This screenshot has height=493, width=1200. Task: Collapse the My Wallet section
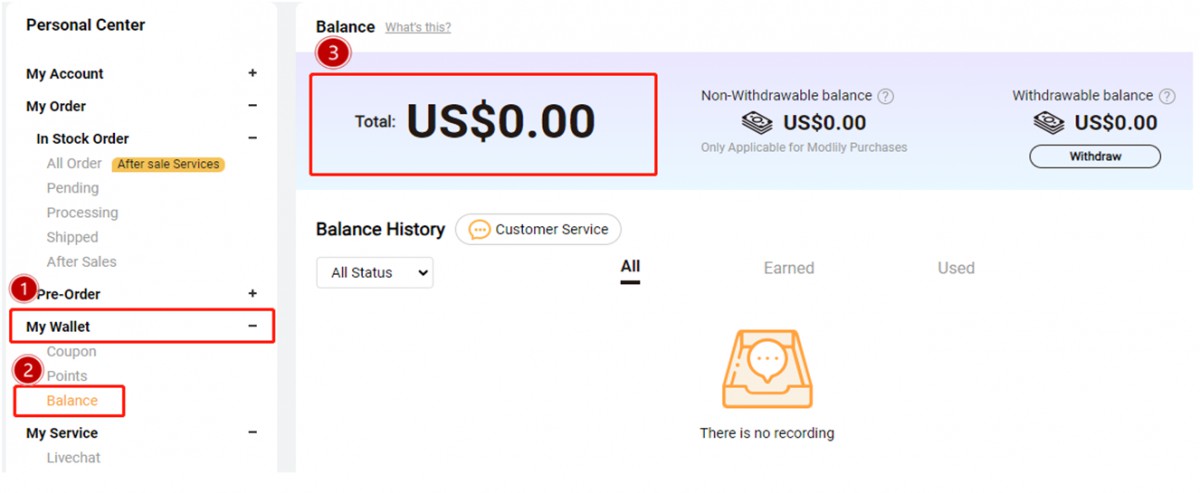point(252,327)
